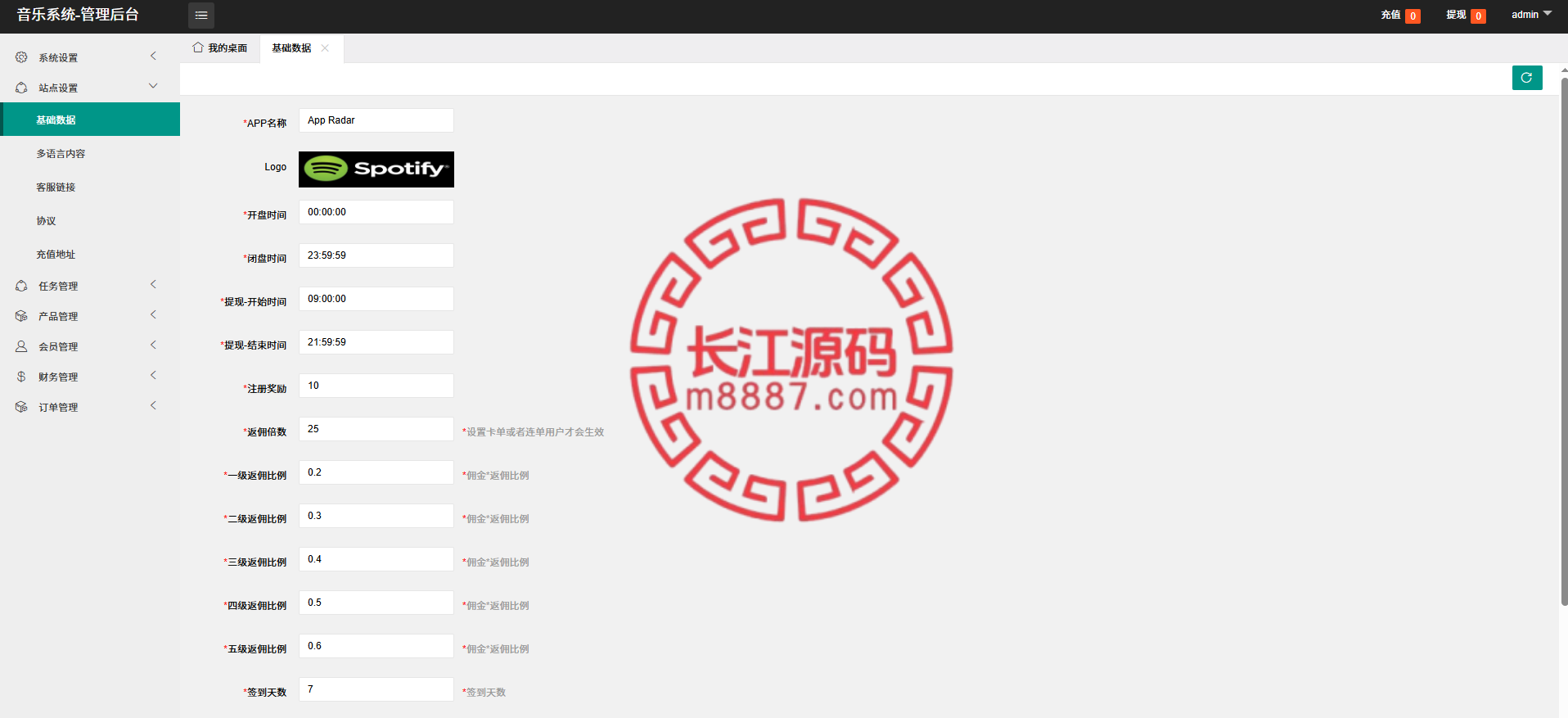Switch to the 我的桌面 tab
This screenshot has height=718, width=1568.
pyautogui.click(x=220, y=48)
